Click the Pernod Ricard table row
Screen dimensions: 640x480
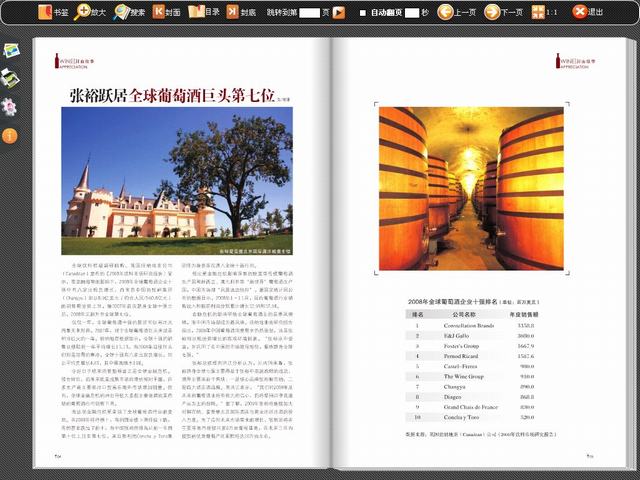[x=472, y=356]
